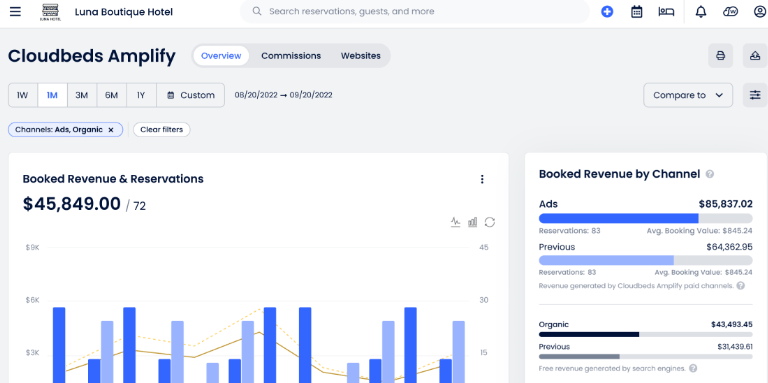
Task: Click the Ads Previous revenue bar
Action: 646,260
